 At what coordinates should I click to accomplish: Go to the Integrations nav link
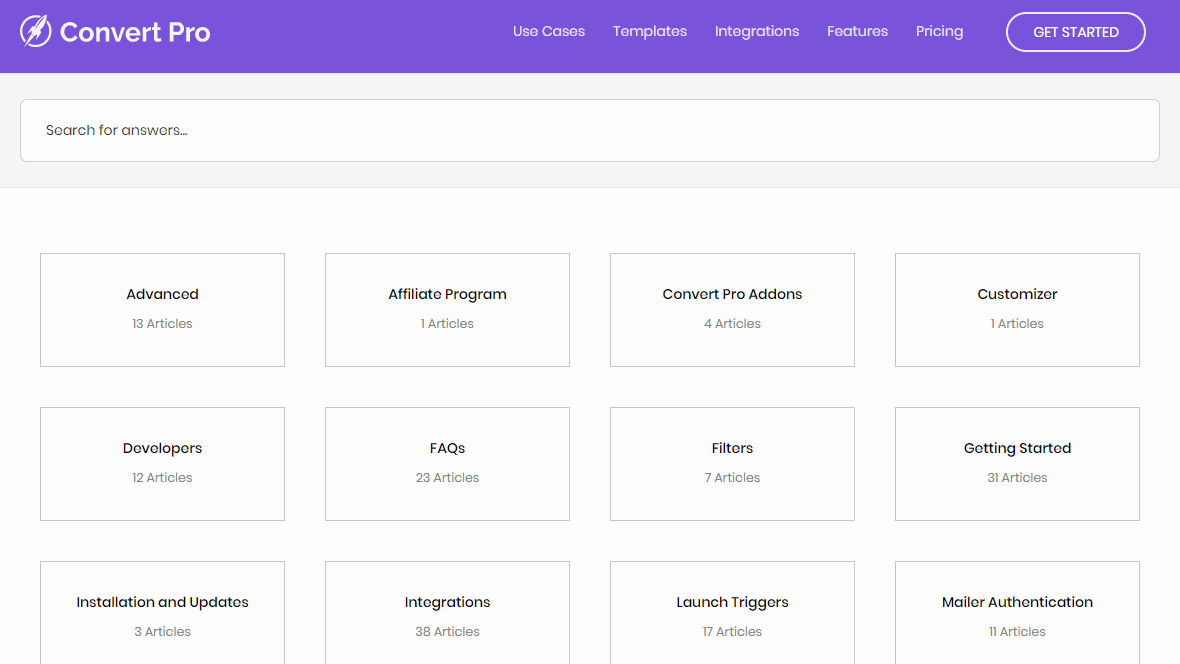pyautogui.click(x=756, y=32)
